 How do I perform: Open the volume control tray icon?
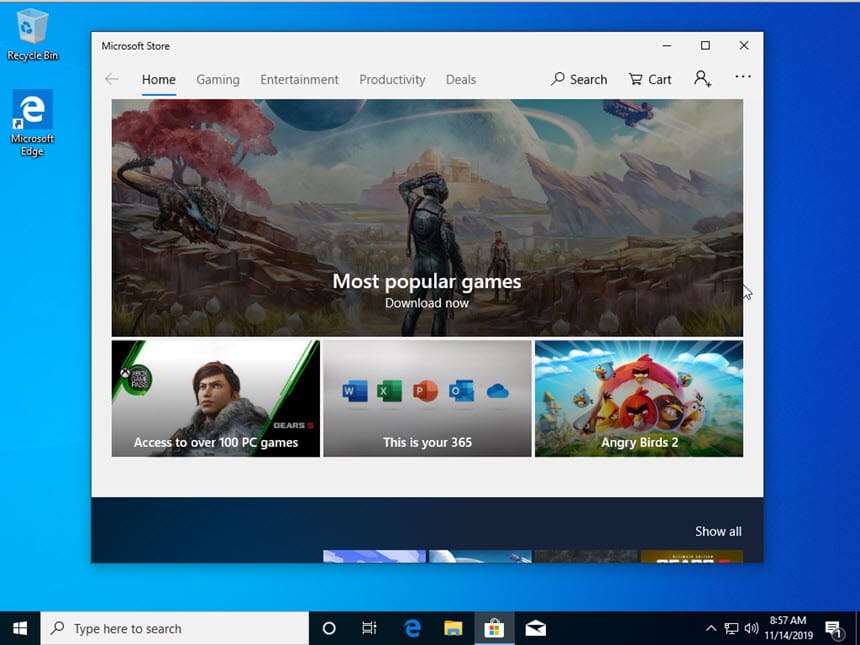pyautogui.click(x=751, y=628)
